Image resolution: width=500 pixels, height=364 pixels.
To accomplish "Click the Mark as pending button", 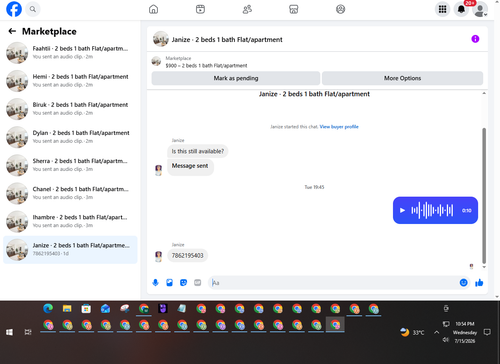I will coord(236,78).
